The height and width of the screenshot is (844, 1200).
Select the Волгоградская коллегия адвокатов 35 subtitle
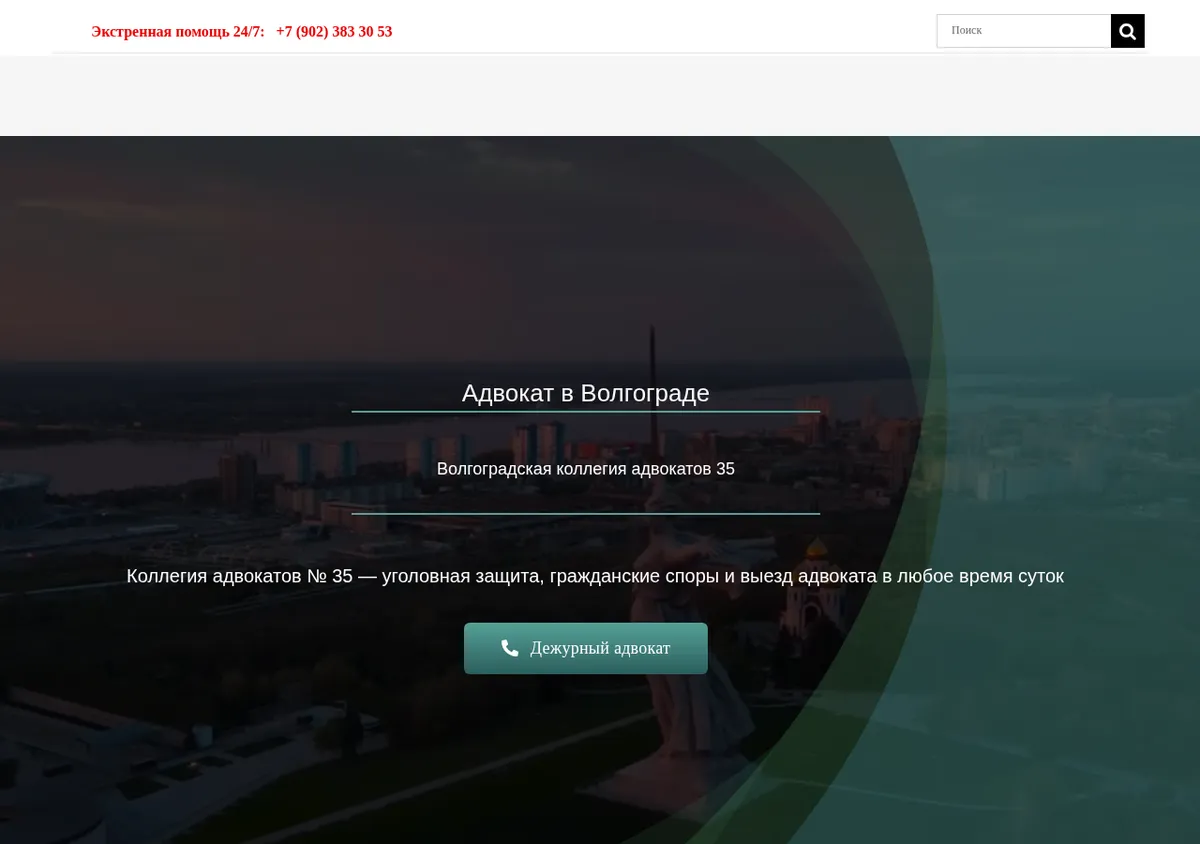pyautogui.click(x=586, y=469)
